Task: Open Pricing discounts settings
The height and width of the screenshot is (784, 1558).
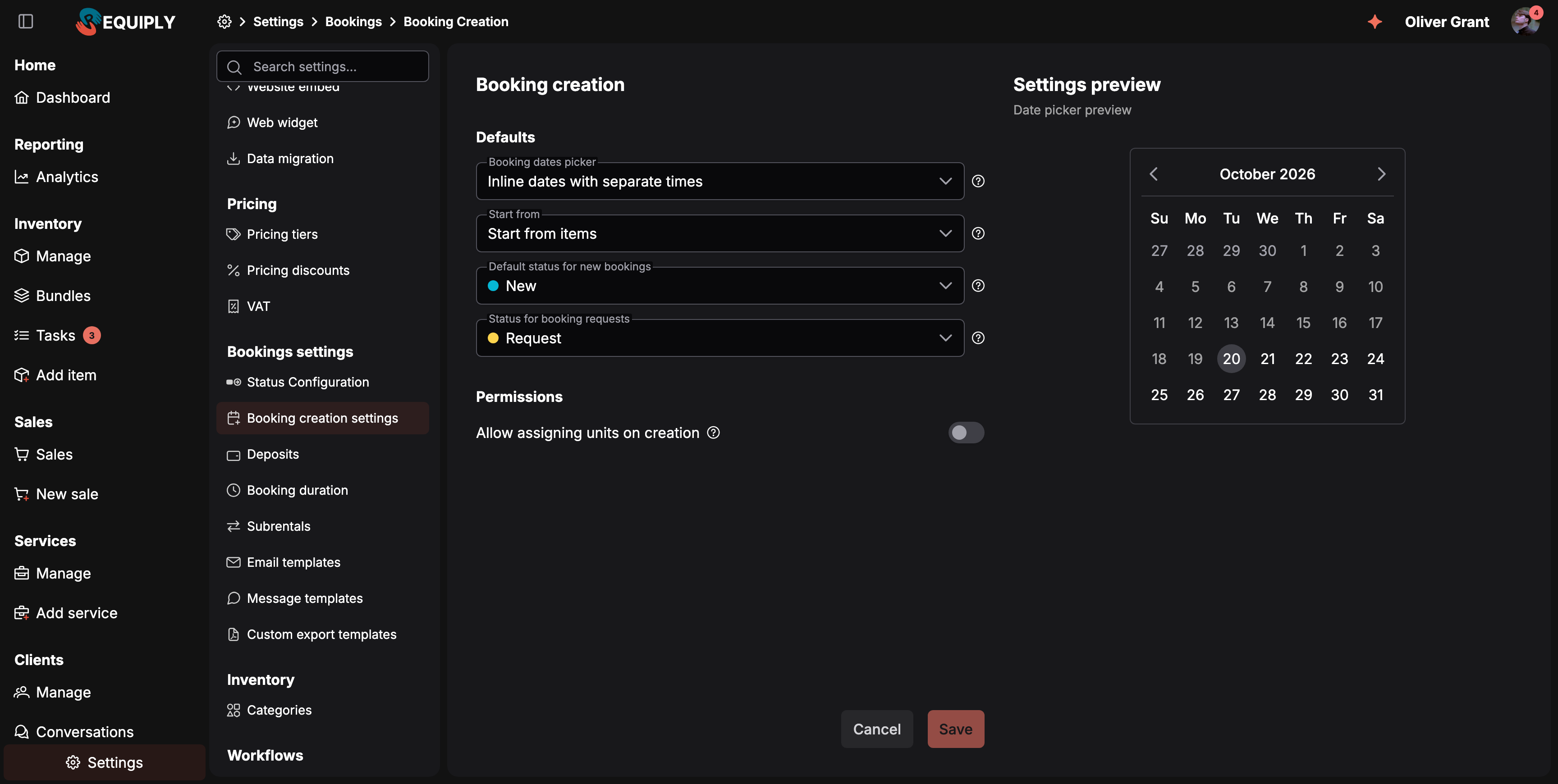Action: click(323, 270)
